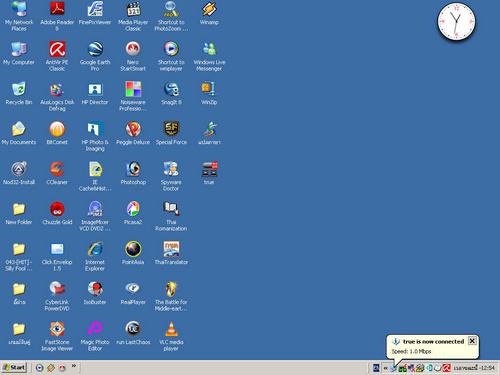Expand hidden system tray icons arrow
The height and width of the screenshot is (375, 500).
(385, 368)
